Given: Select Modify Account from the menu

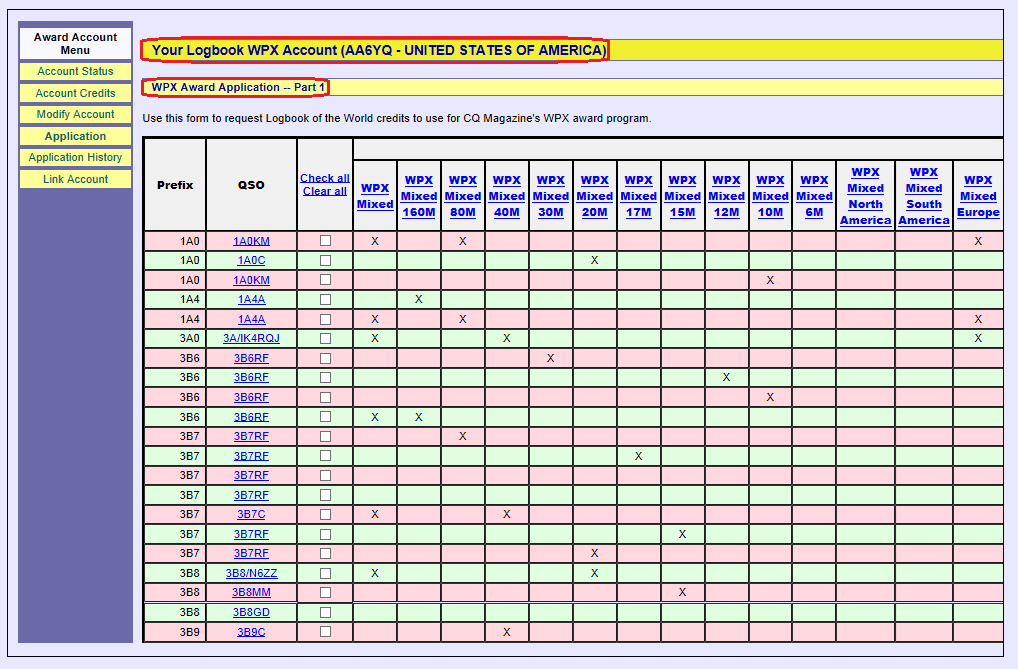Looking at the screenshot, I should pyautogui.click(x=75, y=115).
